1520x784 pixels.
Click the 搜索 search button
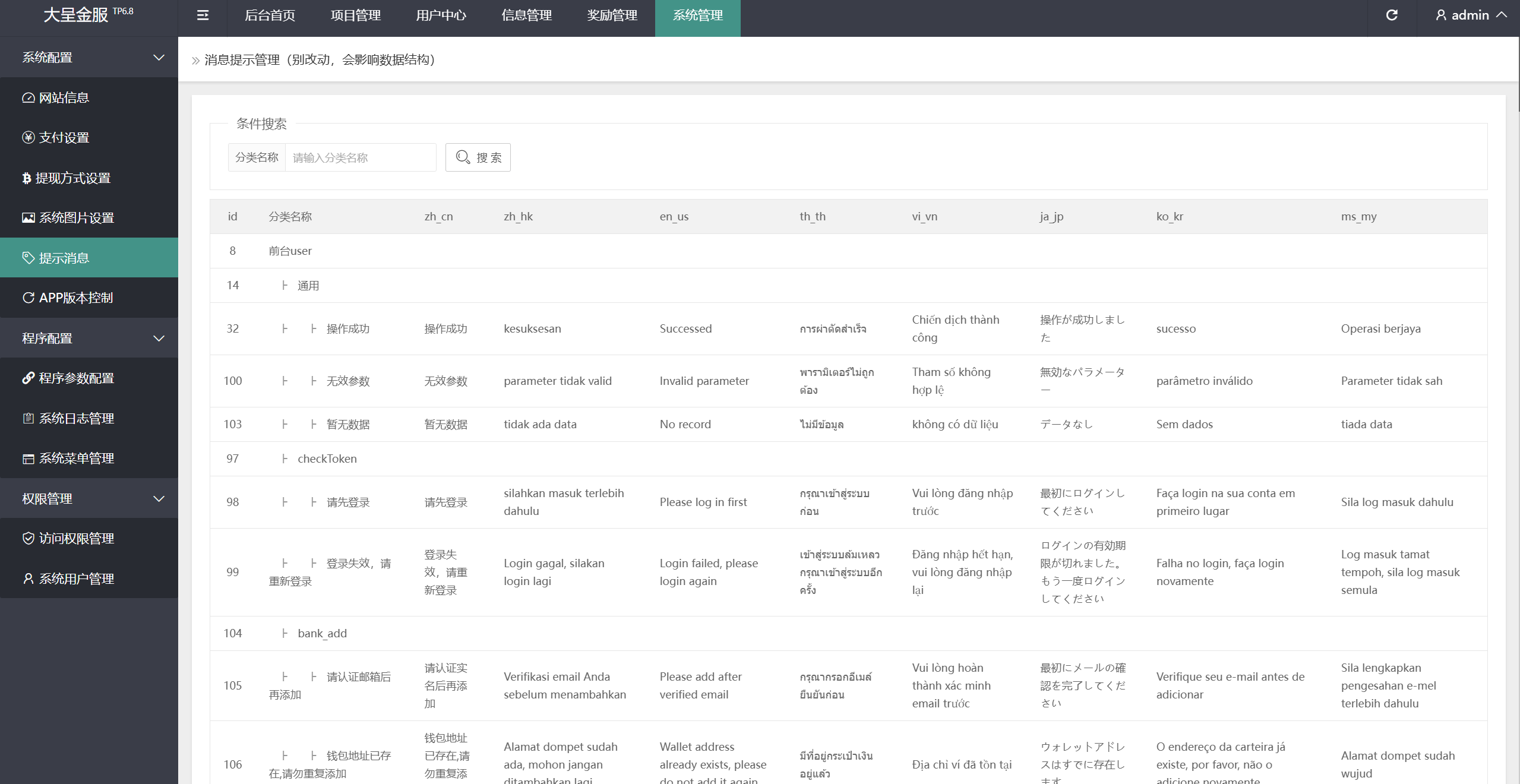[x=478, y=157]
